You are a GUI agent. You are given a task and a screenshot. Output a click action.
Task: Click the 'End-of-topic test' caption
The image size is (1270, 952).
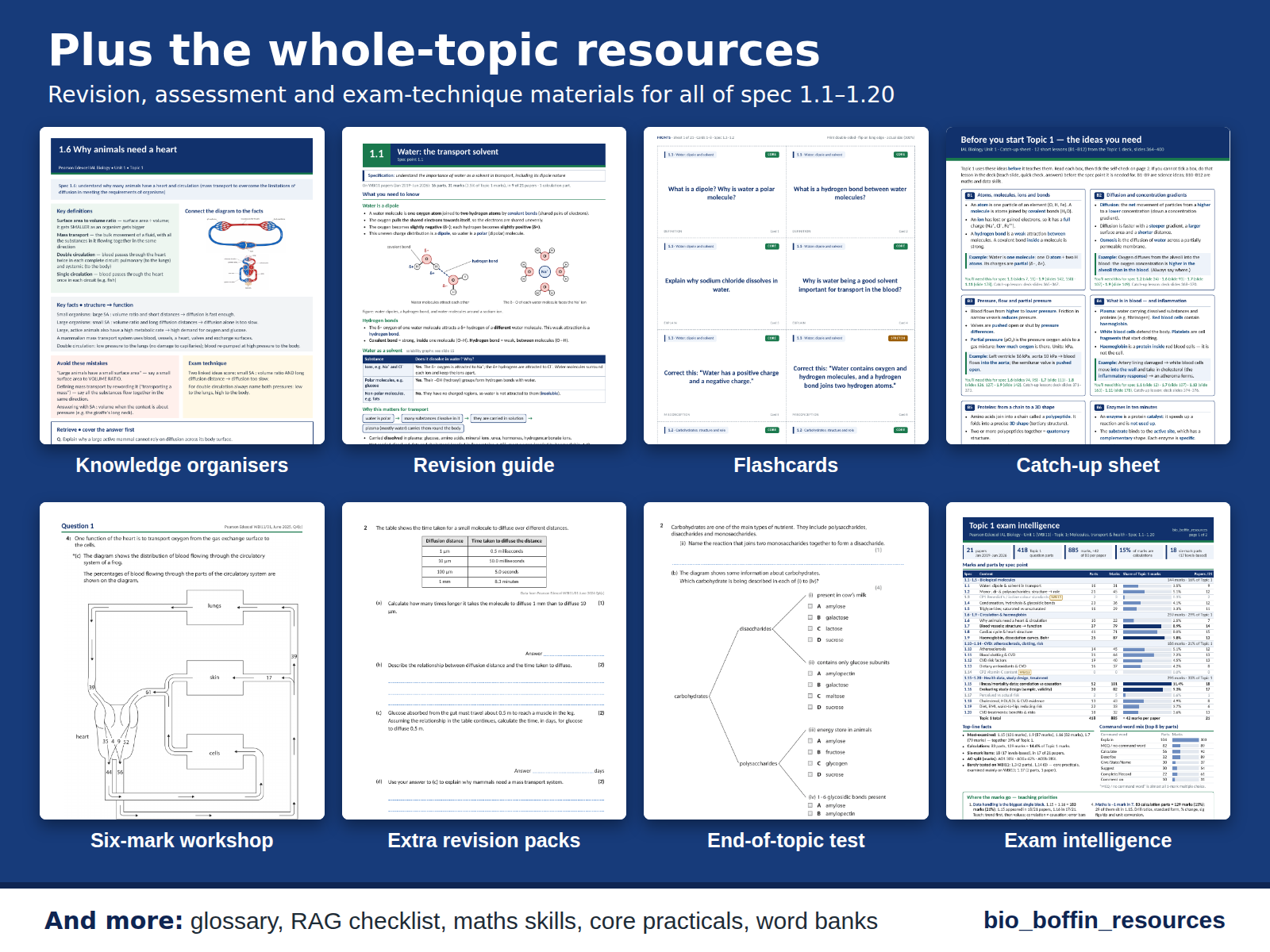click(x=786, y=841)
